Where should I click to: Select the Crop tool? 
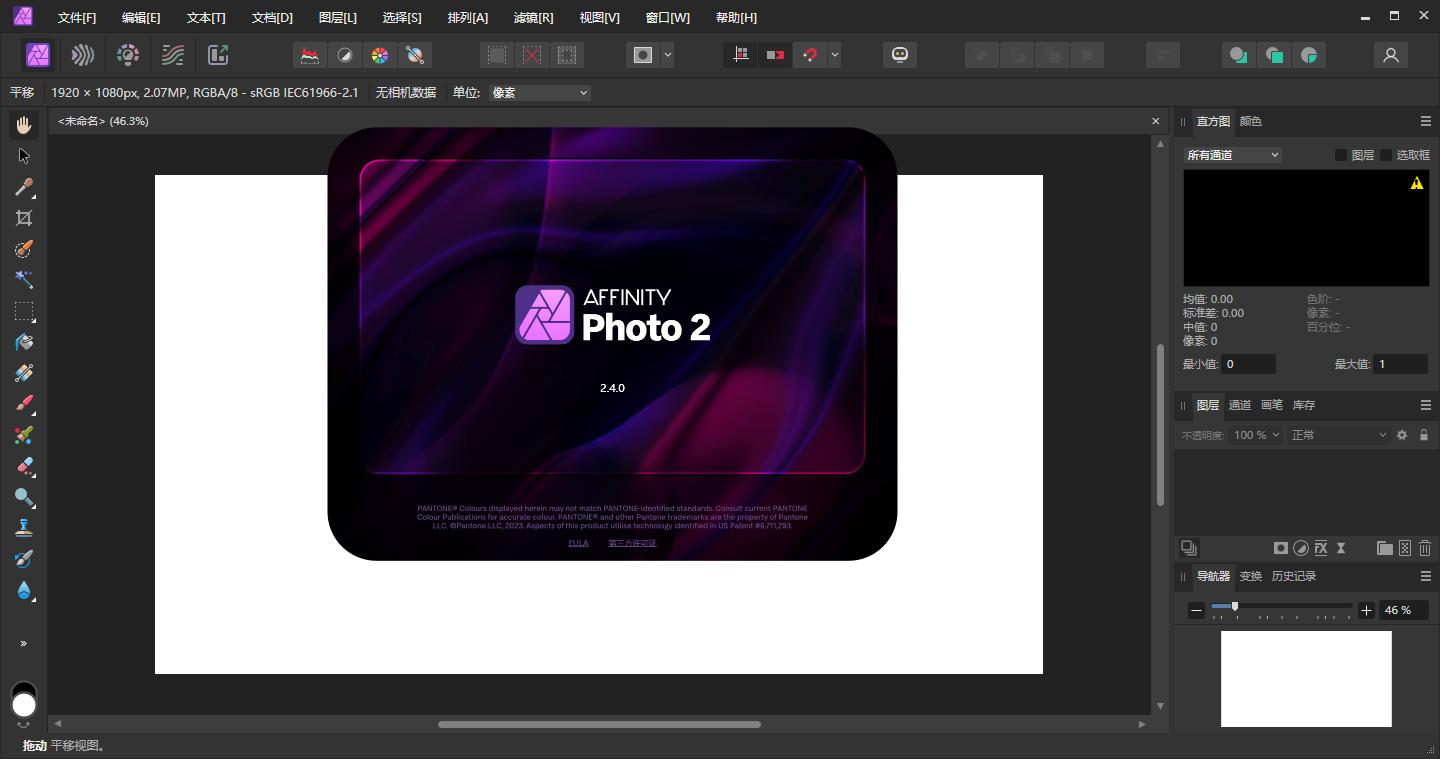click(x=24, y=218)
